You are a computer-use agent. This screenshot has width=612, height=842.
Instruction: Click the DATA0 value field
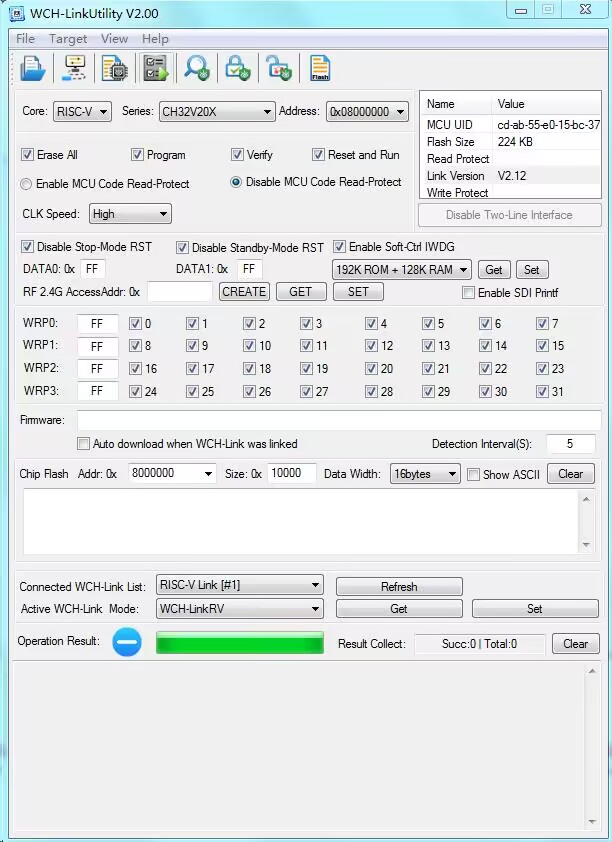[92, 268]
